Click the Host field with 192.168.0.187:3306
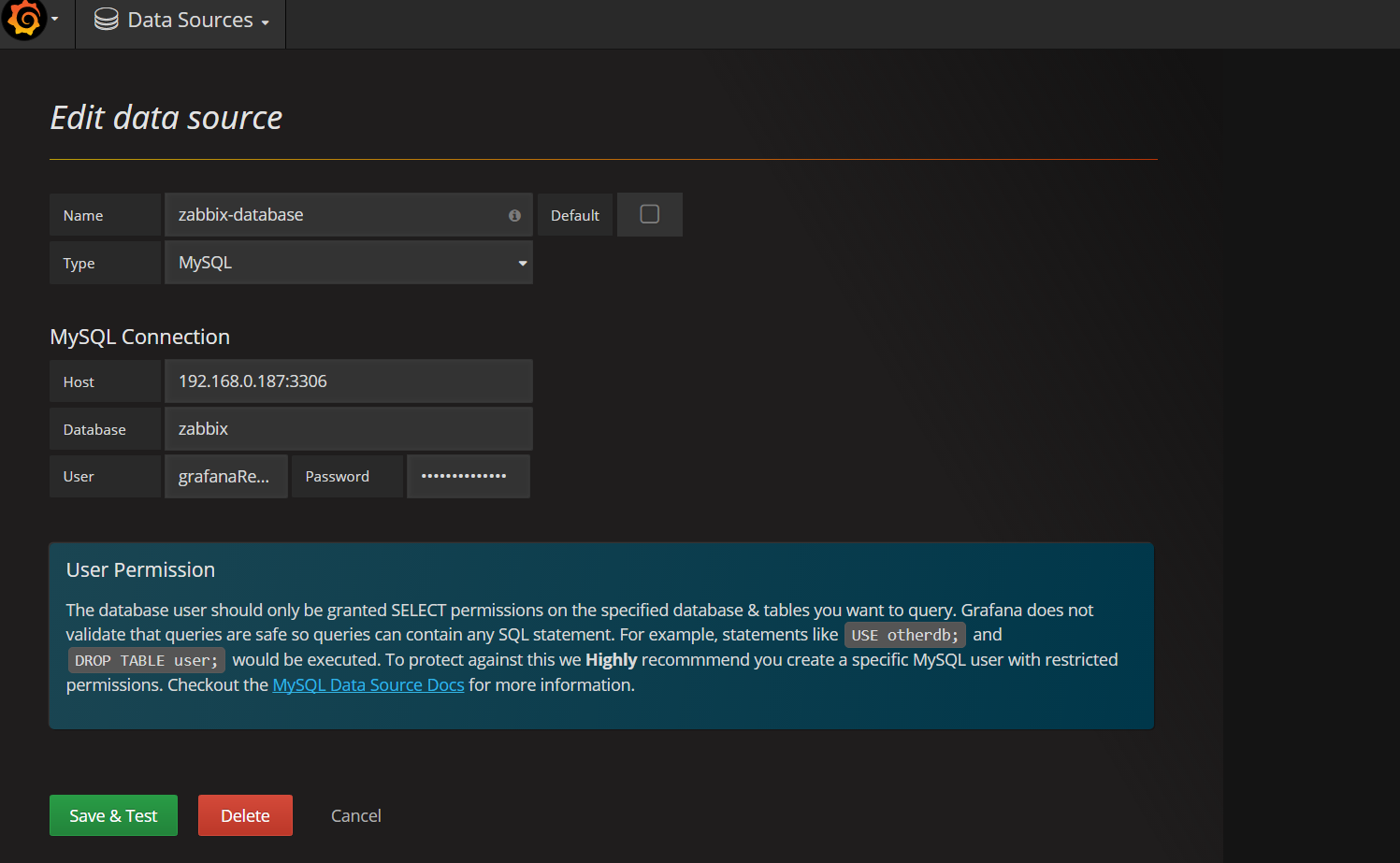1400x863 pixels. (348, 381)
